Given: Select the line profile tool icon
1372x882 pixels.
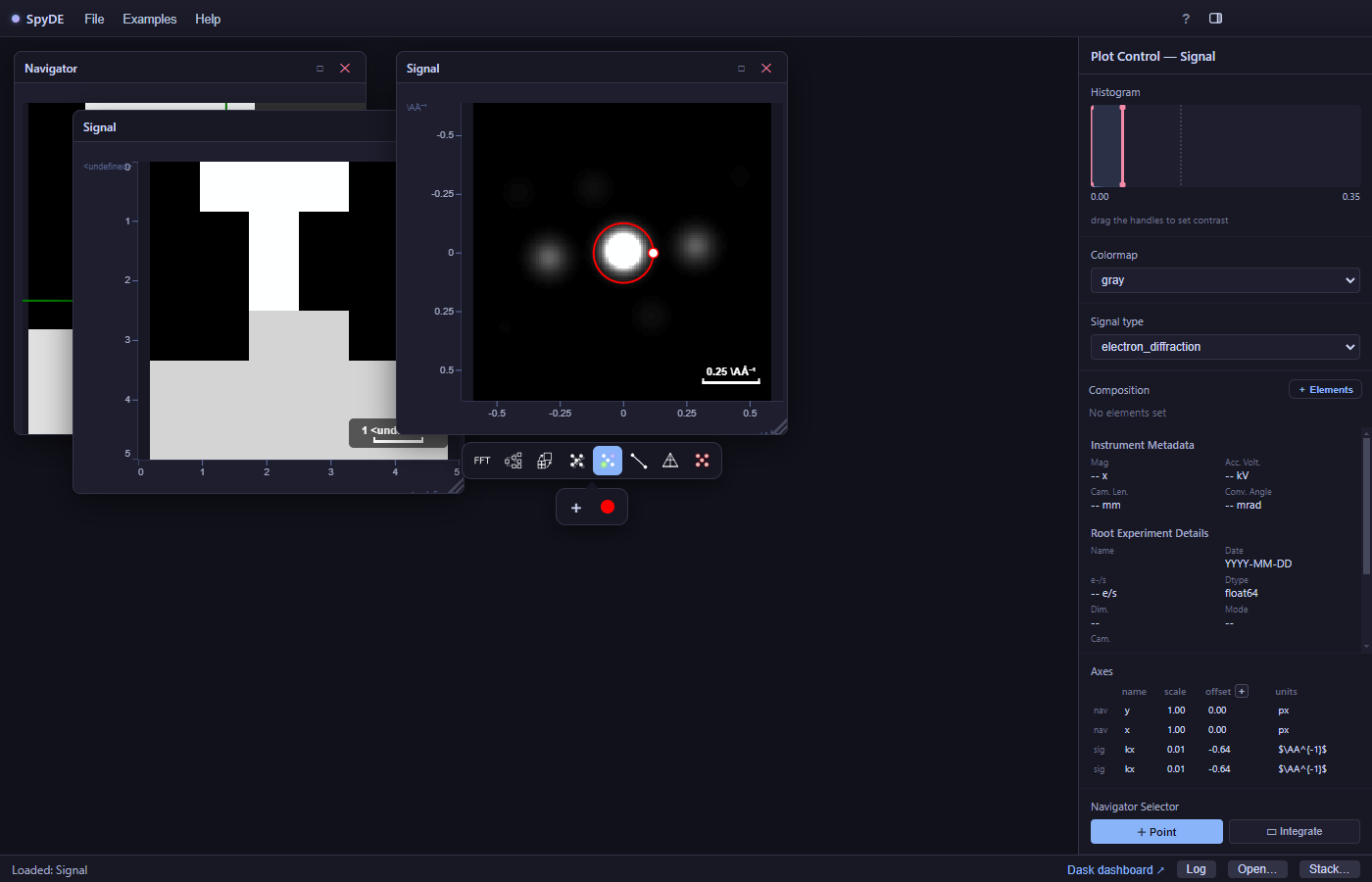Looking at the screenshot, I should [639, 461].
